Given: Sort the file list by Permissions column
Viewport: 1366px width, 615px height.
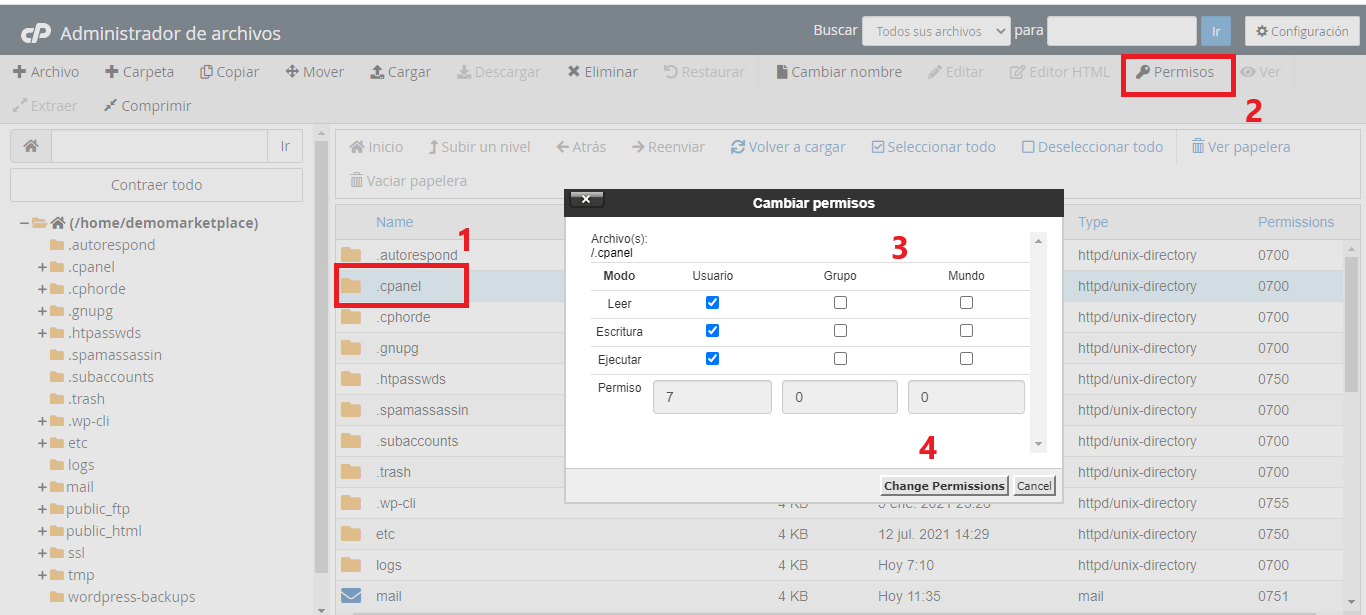Looking at the screenshot, I should pyautogui.click(x=1295, y=222).
